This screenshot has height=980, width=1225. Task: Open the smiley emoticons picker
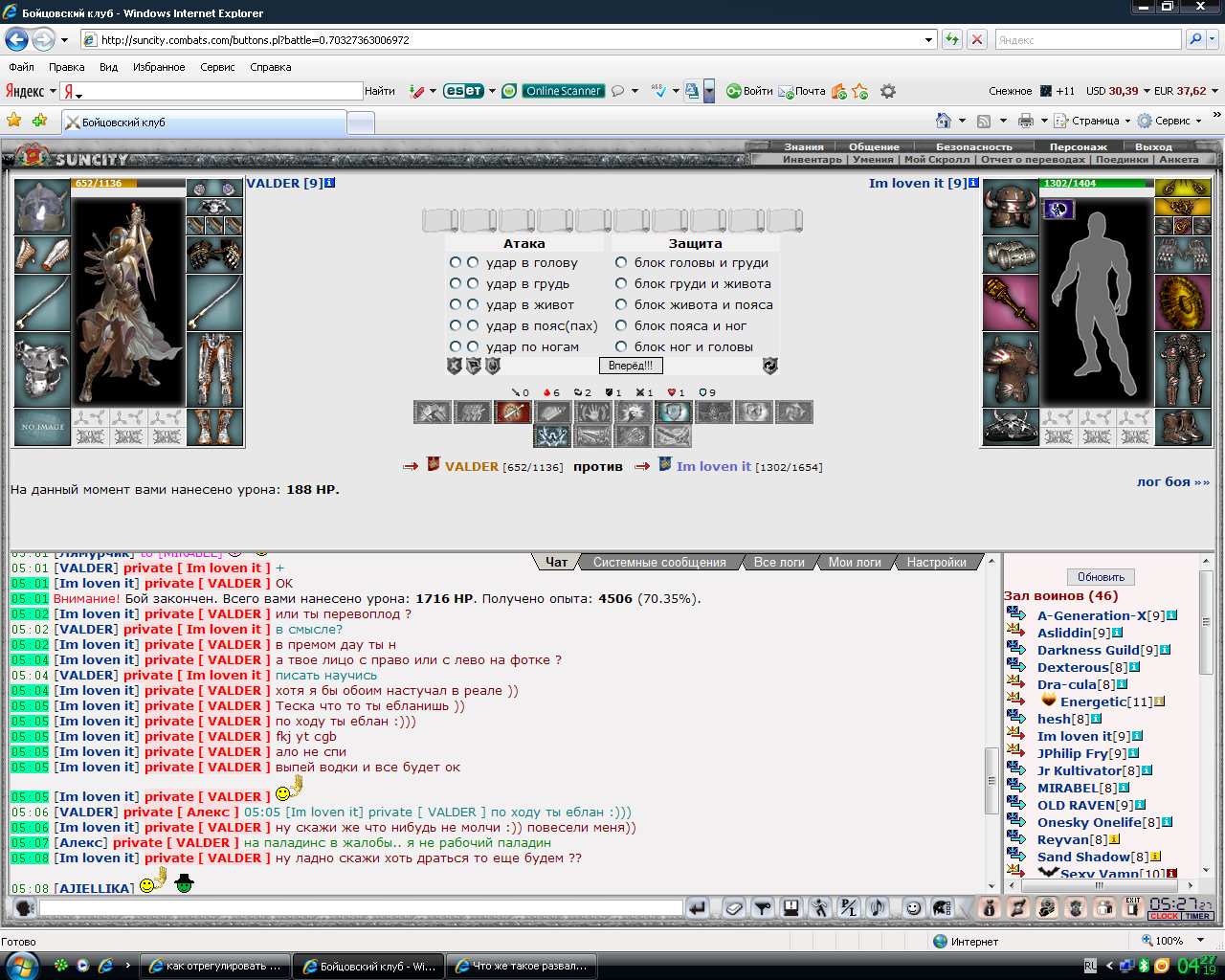tap(914, 908)
